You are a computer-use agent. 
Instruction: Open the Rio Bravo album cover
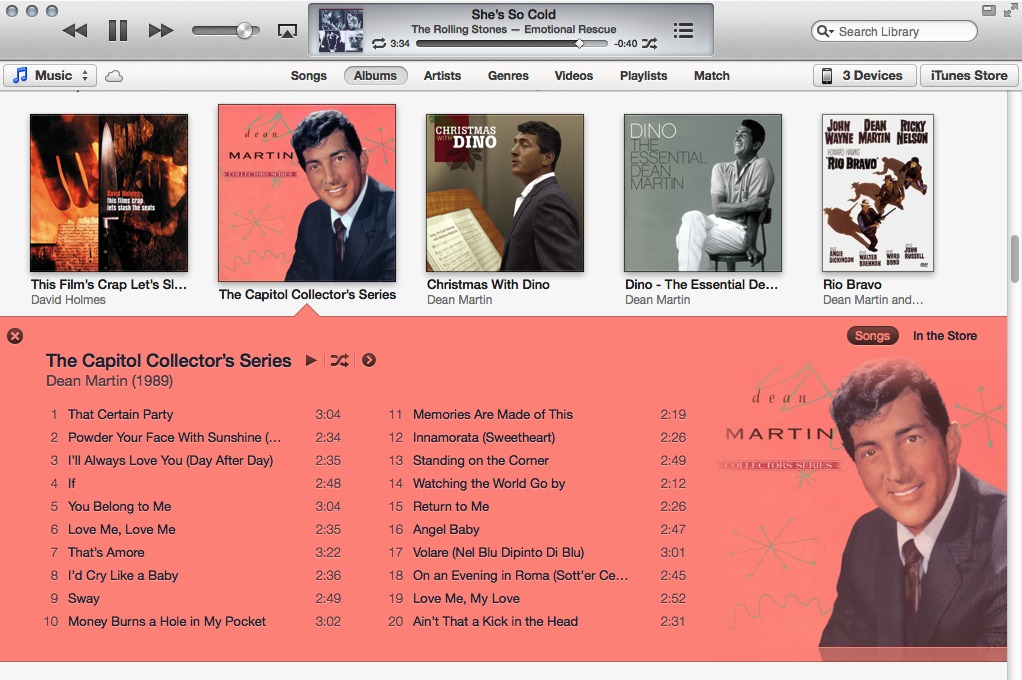coord(878,193)
